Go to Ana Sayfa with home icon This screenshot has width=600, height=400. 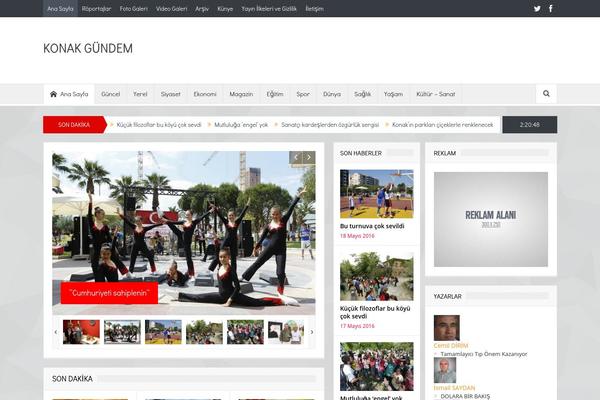pos(69,94)
